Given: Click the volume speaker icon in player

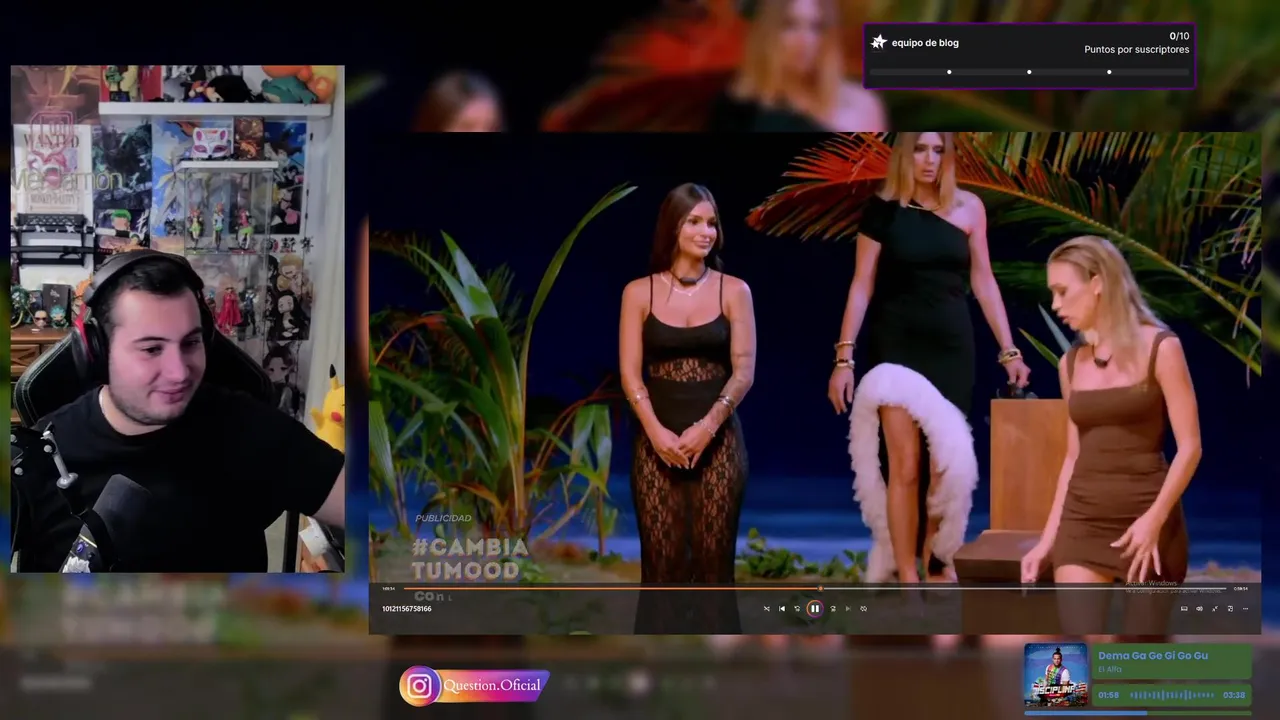Looking at the screenshot, I should tap(1199, 608).
